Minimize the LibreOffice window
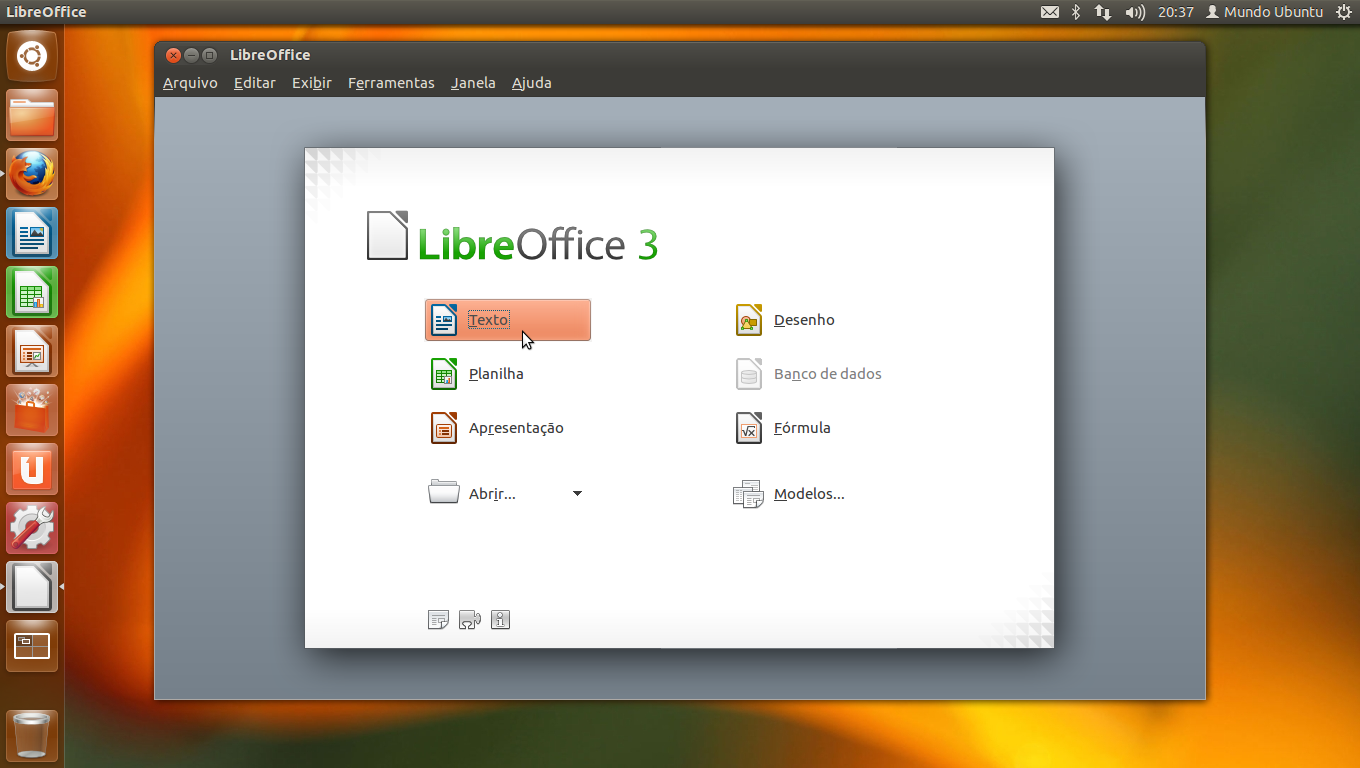Image resolution: width=1360 pixels, height=768 pixels. 191,55
